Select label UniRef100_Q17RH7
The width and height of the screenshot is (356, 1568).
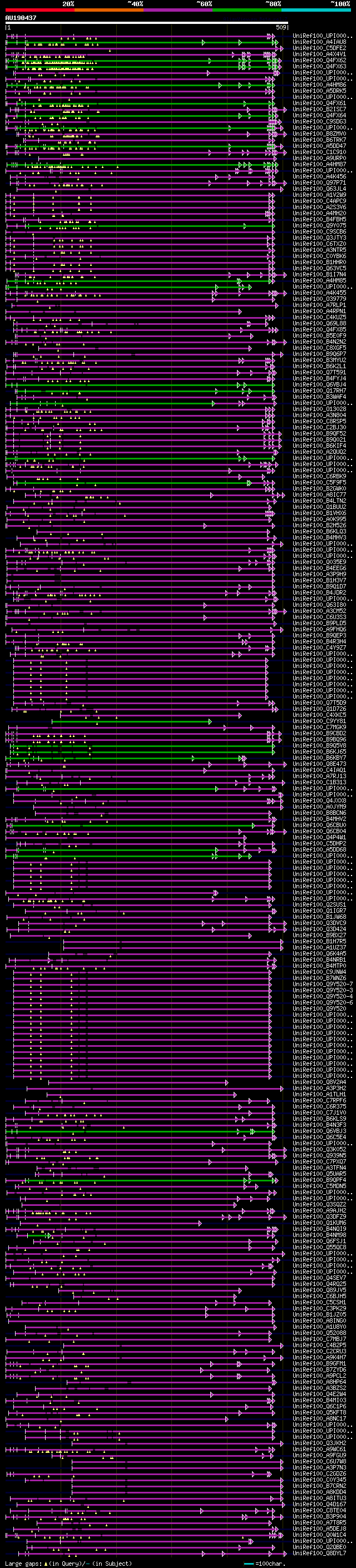[x=319, y=391]
